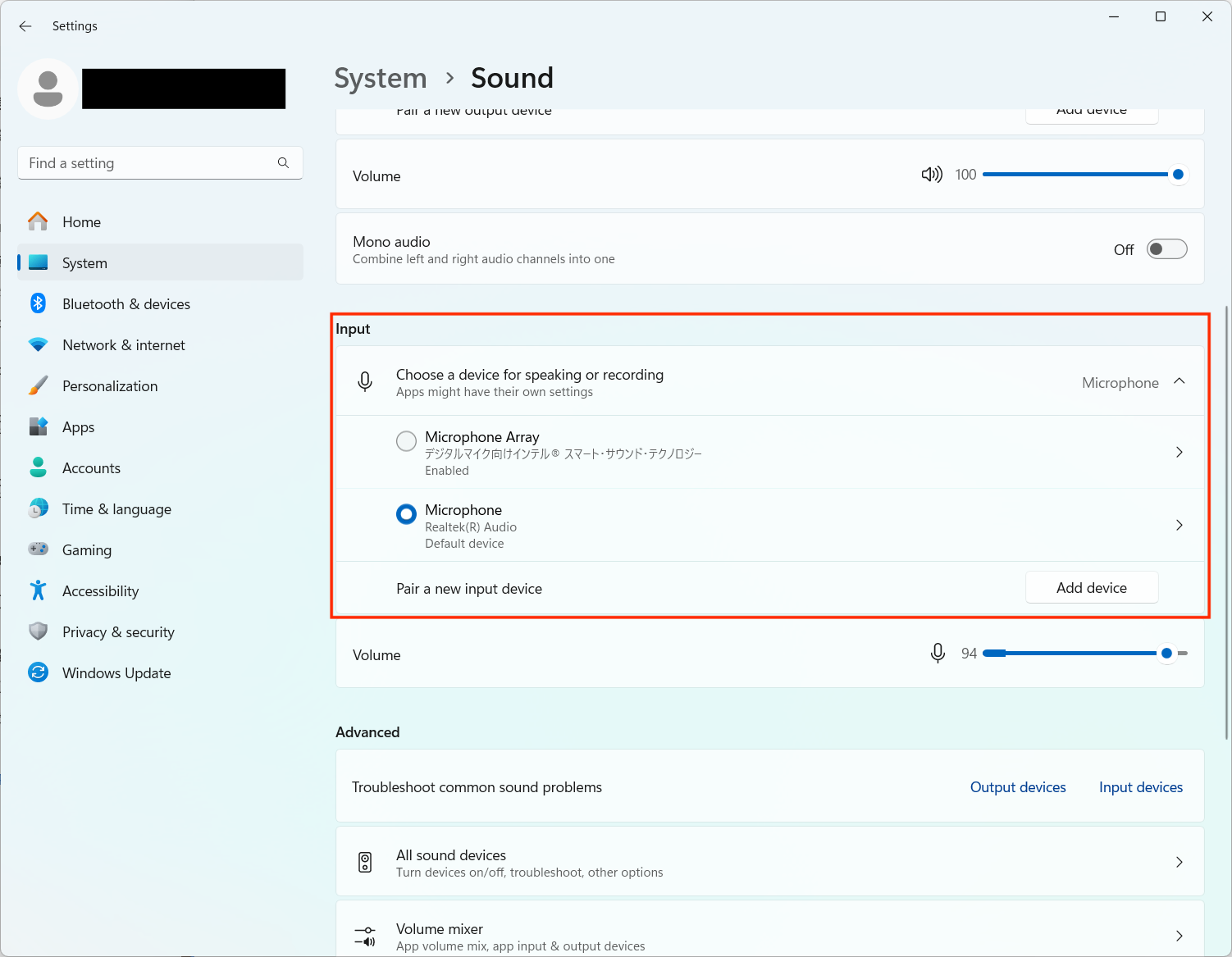Turn on the Mono audio toggle
The image size is (1232, 957).
click(x=1166, y=249)
